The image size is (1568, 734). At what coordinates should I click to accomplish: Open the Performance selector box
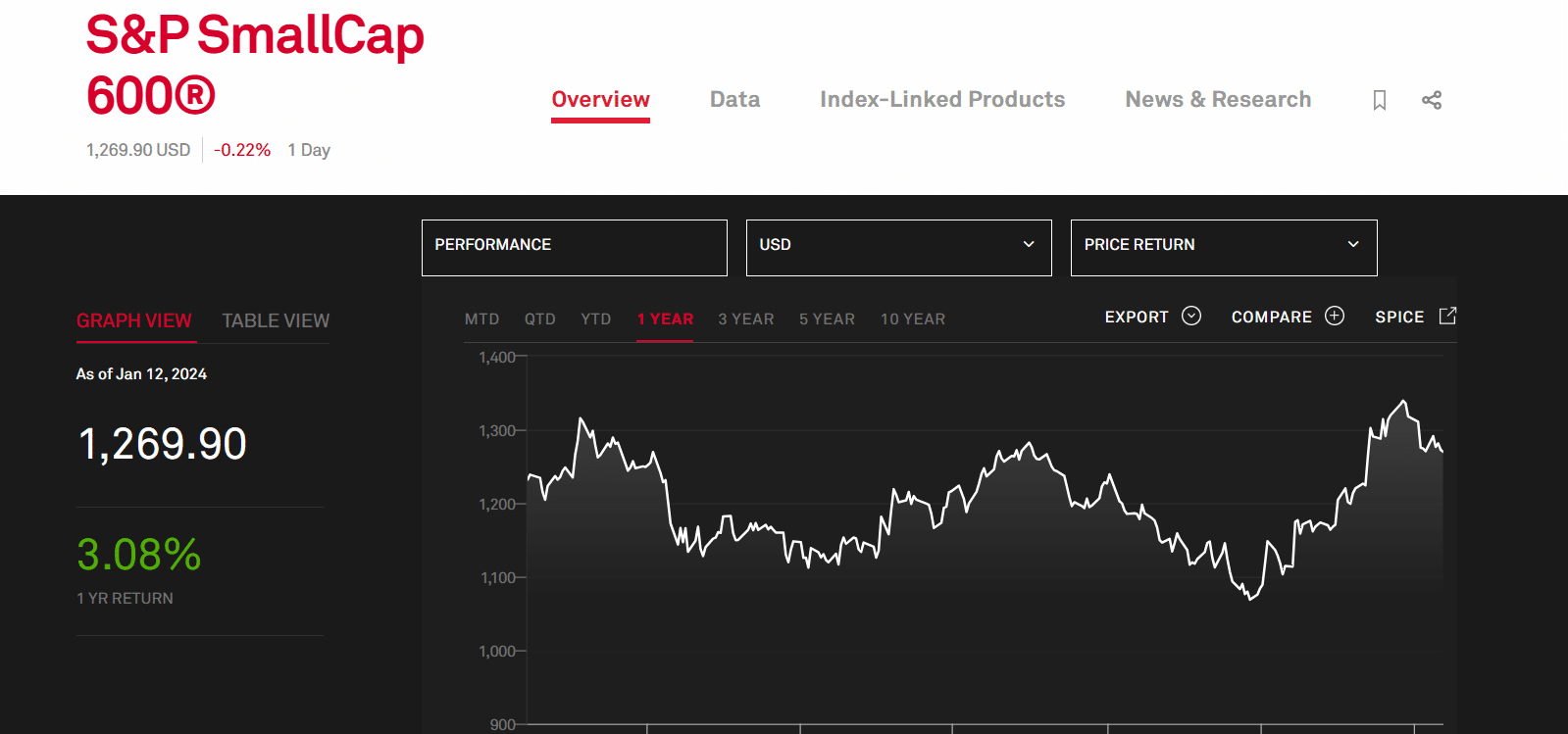coord(574,247)
